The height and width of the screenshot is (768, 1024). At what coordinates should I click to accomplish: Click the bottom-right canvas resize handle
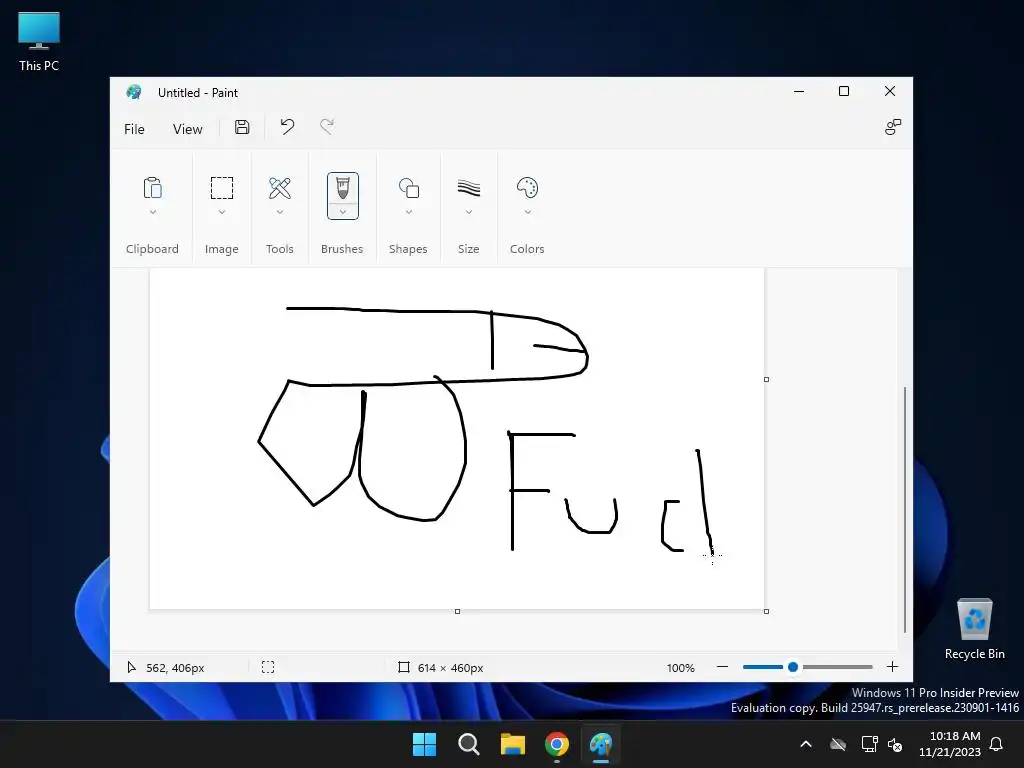pyautogui.click(x=766, y=611)
